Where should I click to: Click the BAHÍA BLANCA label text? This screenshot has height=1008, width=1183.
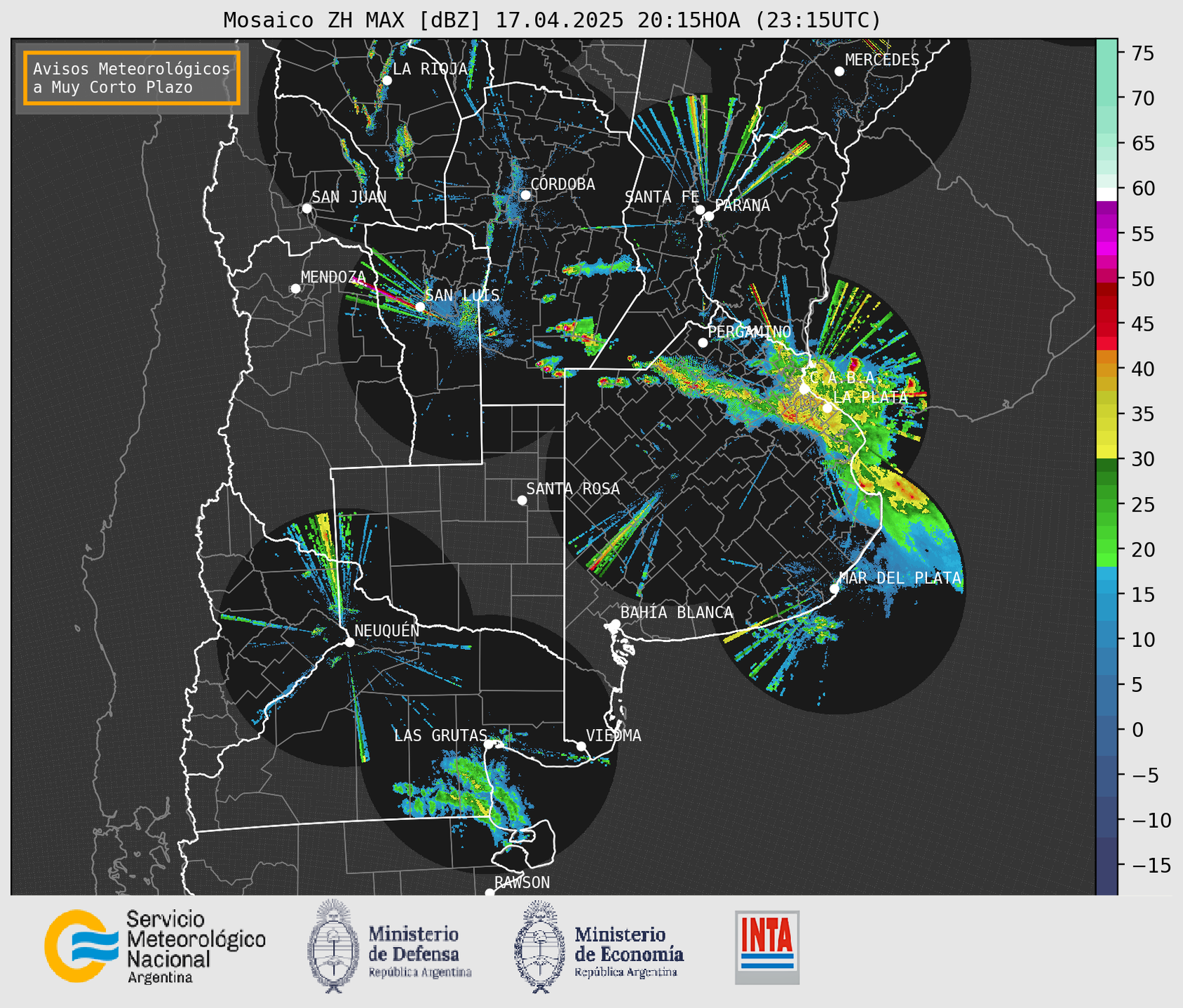(x=677, y=613)
